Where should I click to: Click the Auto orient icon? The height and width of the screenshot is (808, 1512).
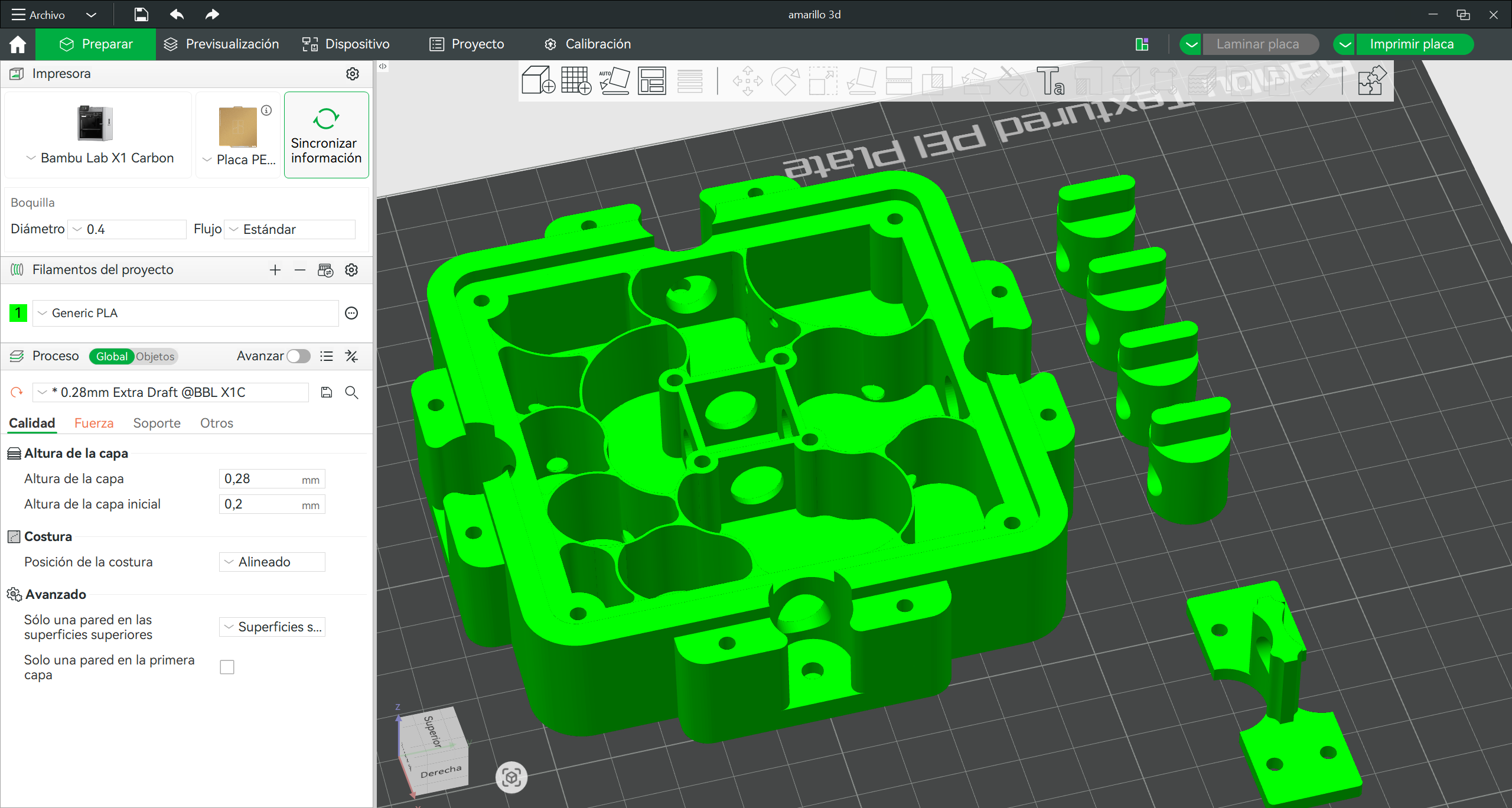click(x=614, y=80)
